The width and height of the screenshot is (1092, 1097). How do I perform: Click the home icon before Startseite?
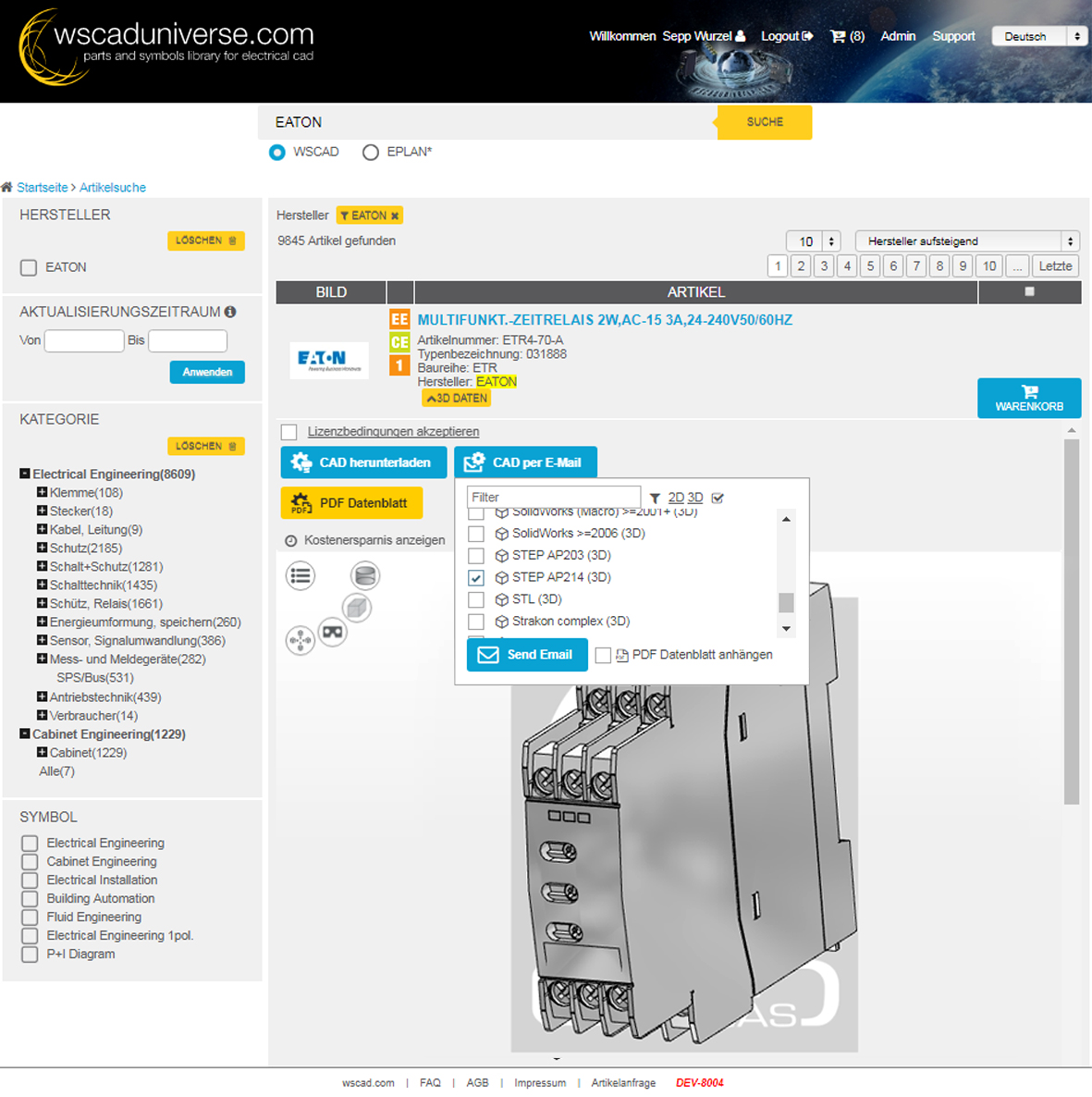[x=7, y=187]
